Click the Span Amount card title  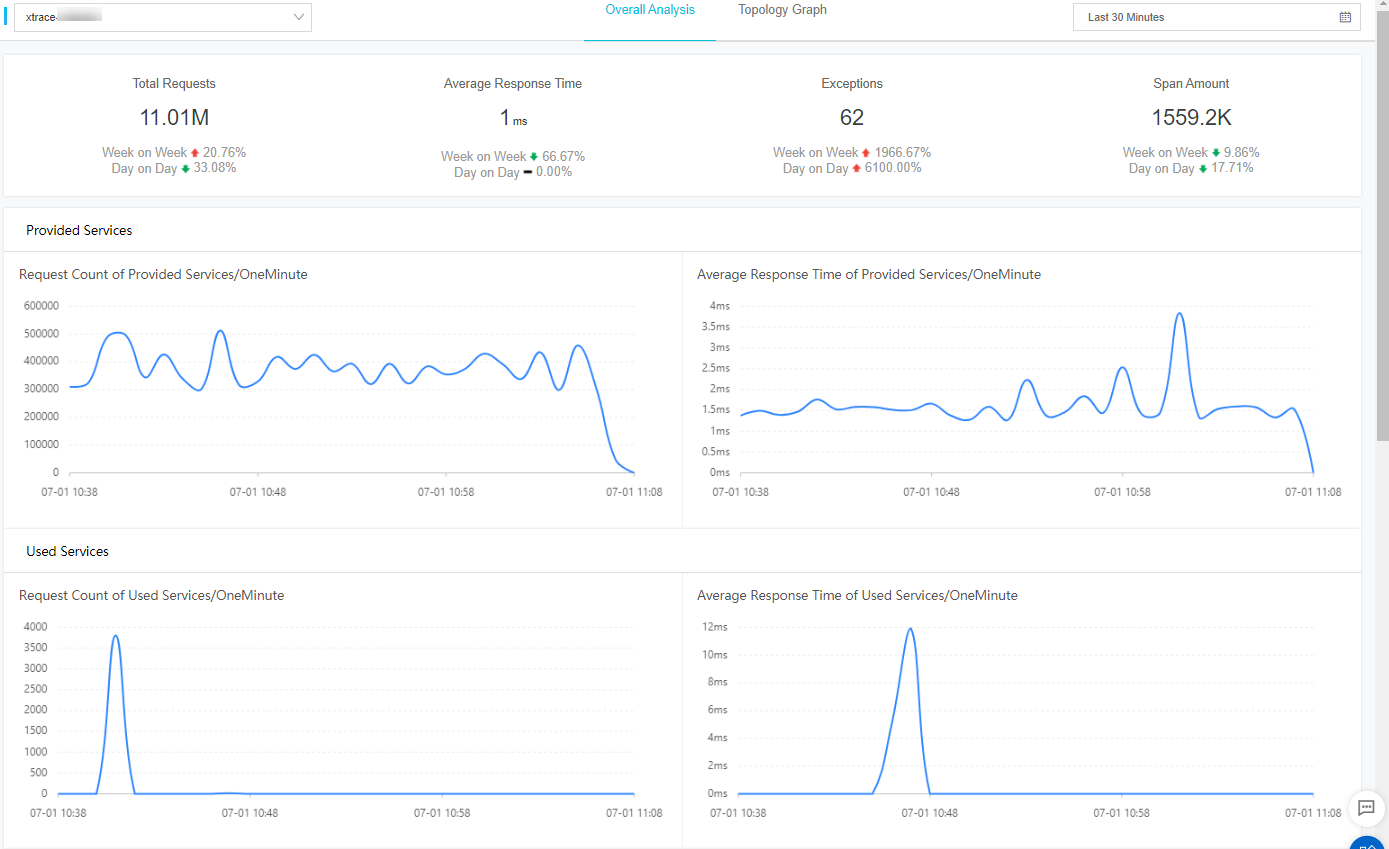tap(1191, 84)
